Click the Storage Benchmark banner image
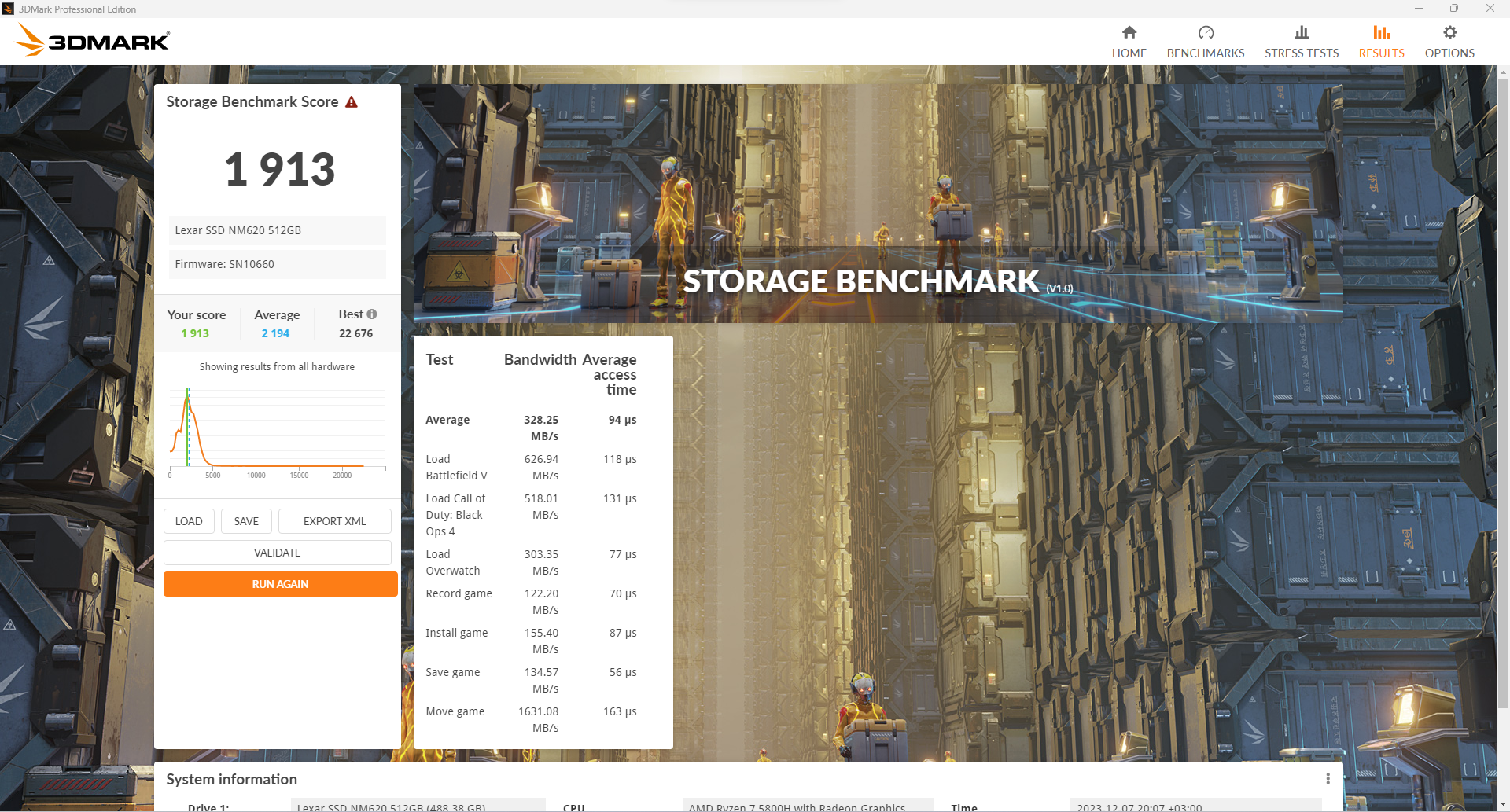The image size is (1510, 812). (878, 204)
